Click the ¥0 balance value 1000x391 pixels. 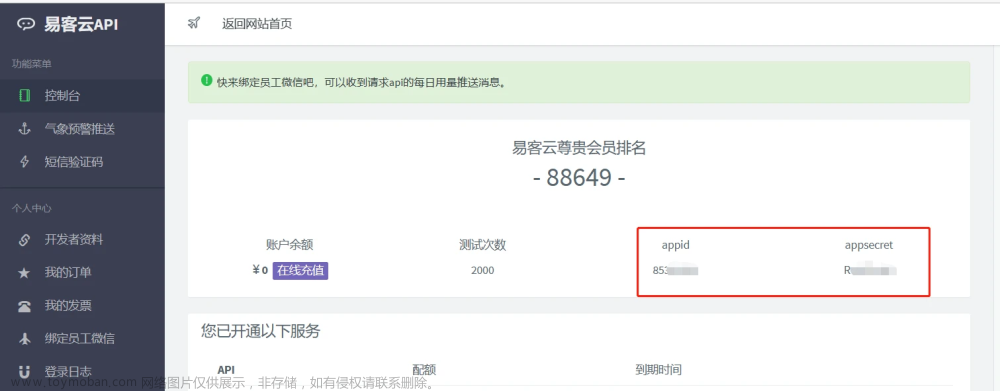[x=260, y=270]
